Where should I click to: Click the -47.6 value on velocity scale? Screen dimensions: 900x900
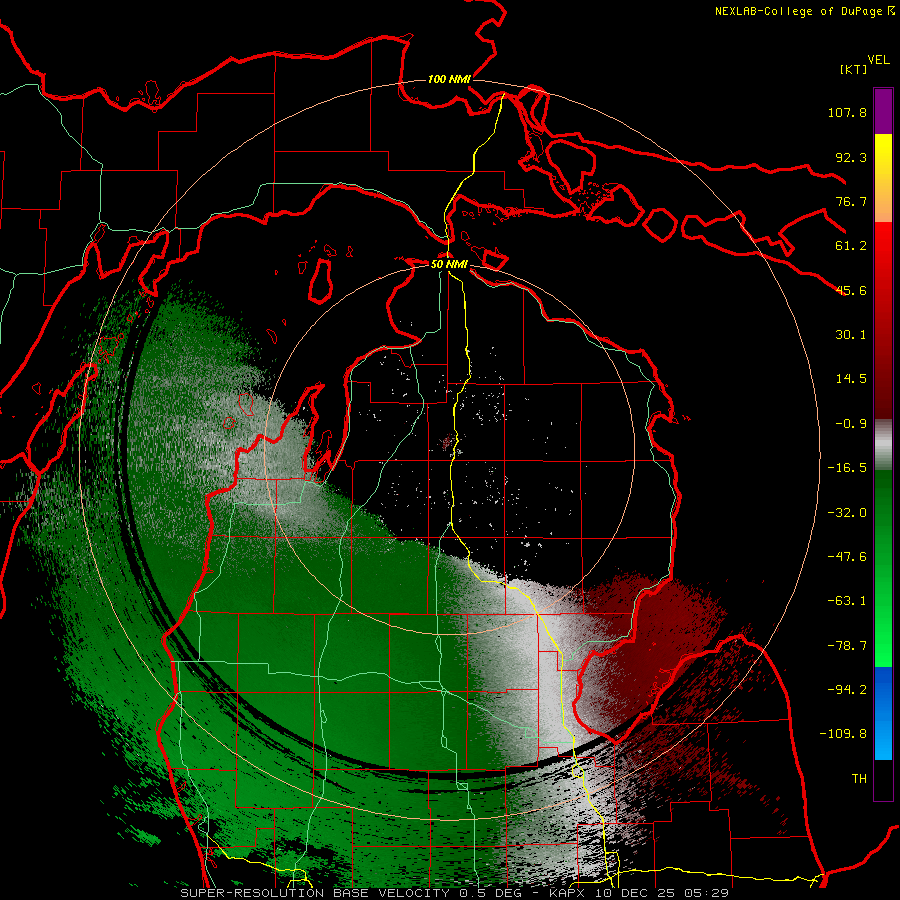(x=847, y=557)
